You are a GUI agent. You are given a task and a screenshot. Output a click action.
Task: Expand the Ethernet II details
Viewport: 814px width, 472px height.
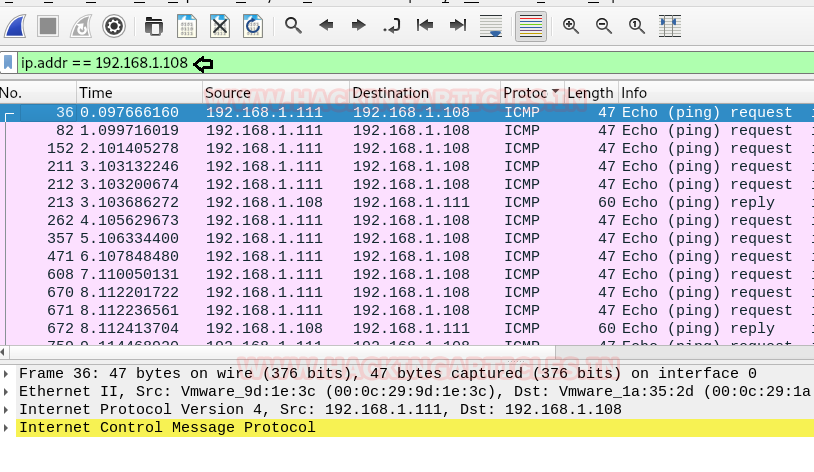(x=6, y=392)
